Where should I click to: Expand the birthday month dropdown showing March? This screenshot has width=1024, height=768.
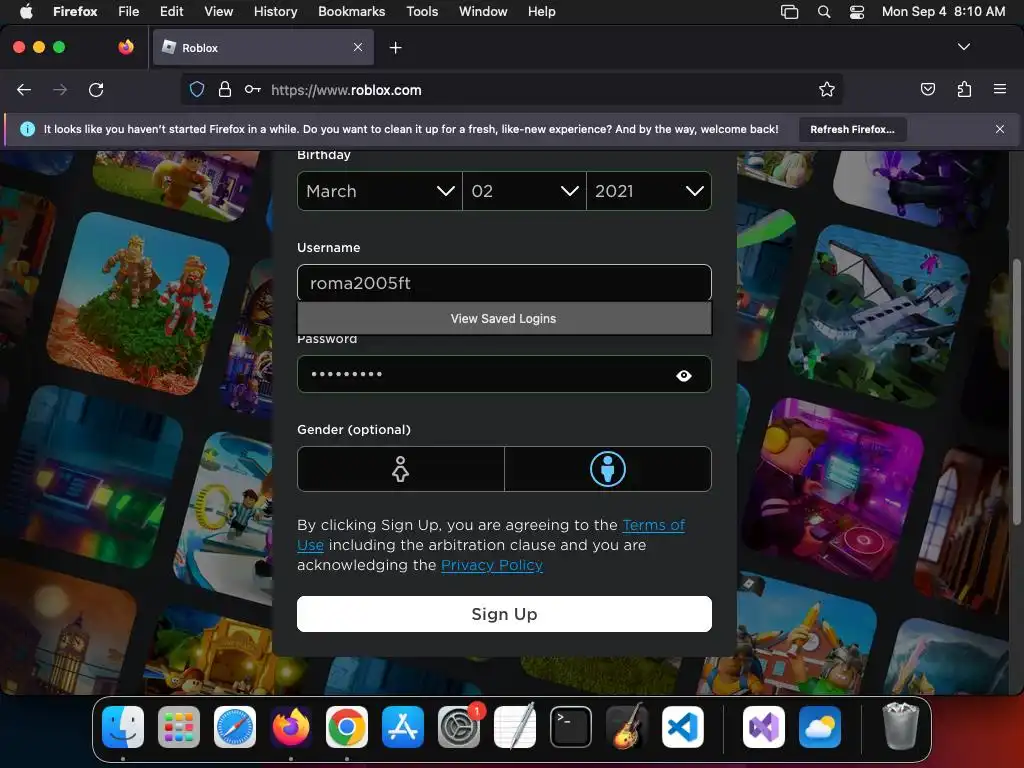[379, 191]
